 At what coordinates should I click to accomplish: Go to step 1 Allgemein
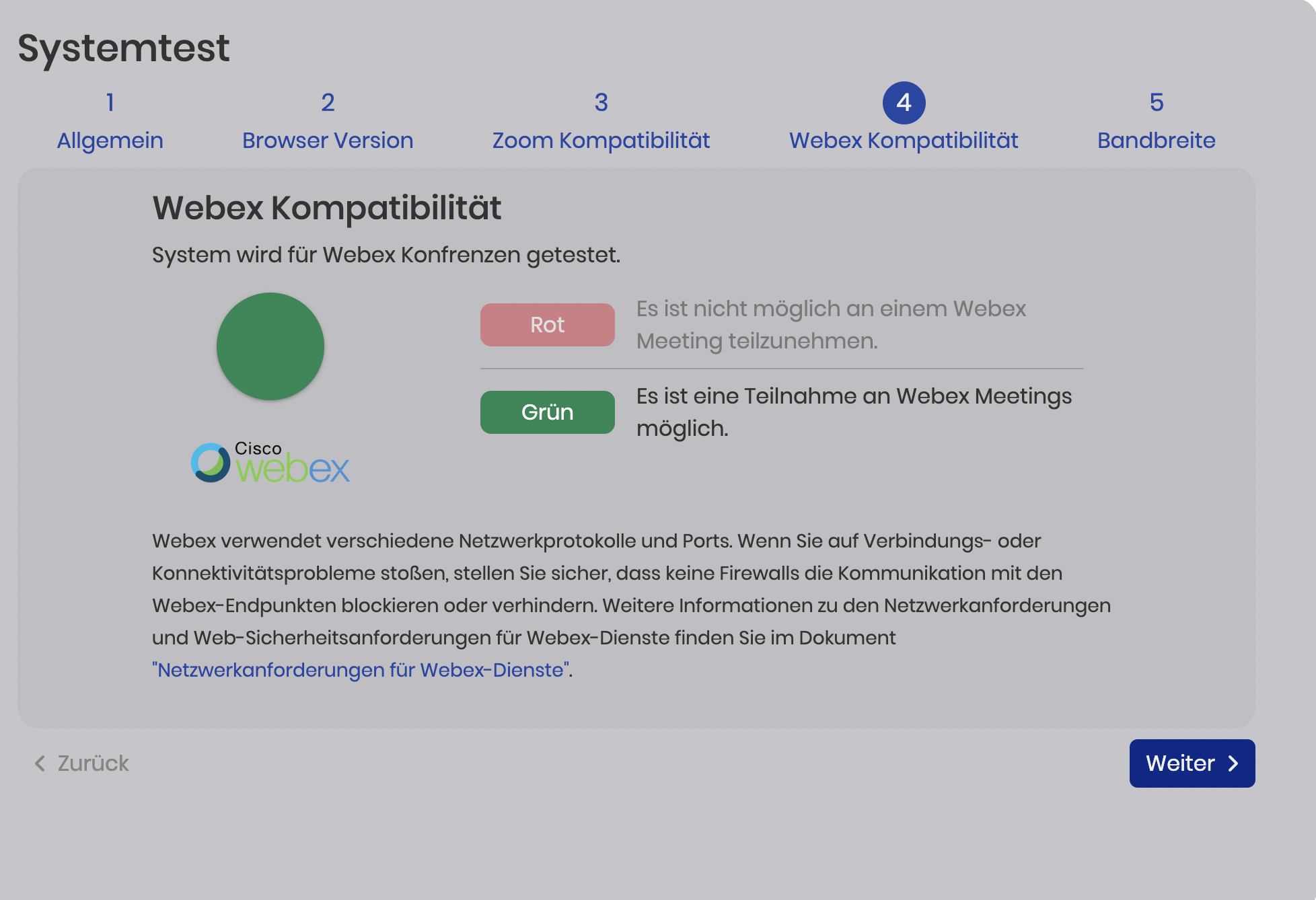(110, 121)
